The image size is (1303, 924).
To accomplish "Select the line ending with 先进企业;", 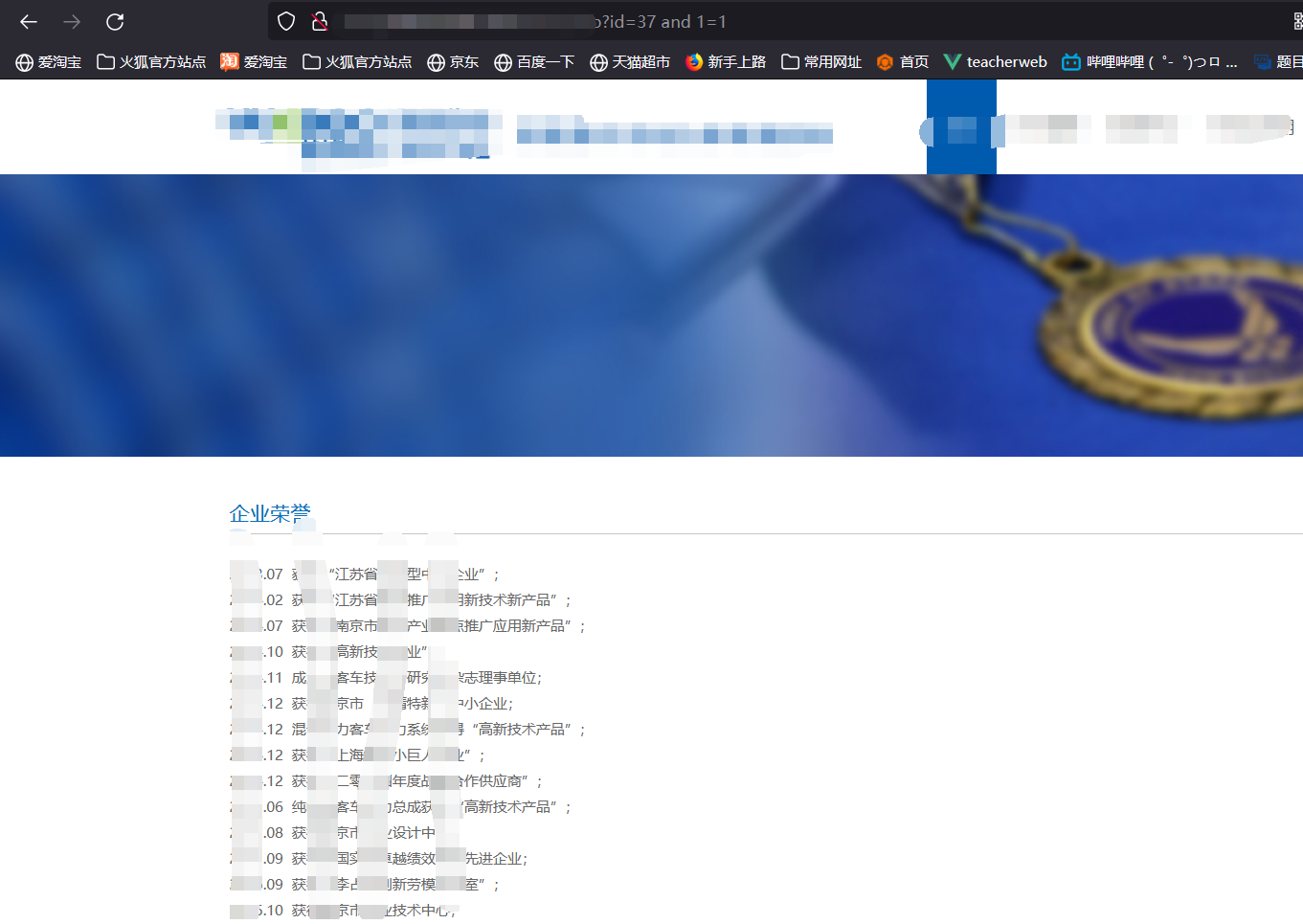I will [x=379, y=859].
